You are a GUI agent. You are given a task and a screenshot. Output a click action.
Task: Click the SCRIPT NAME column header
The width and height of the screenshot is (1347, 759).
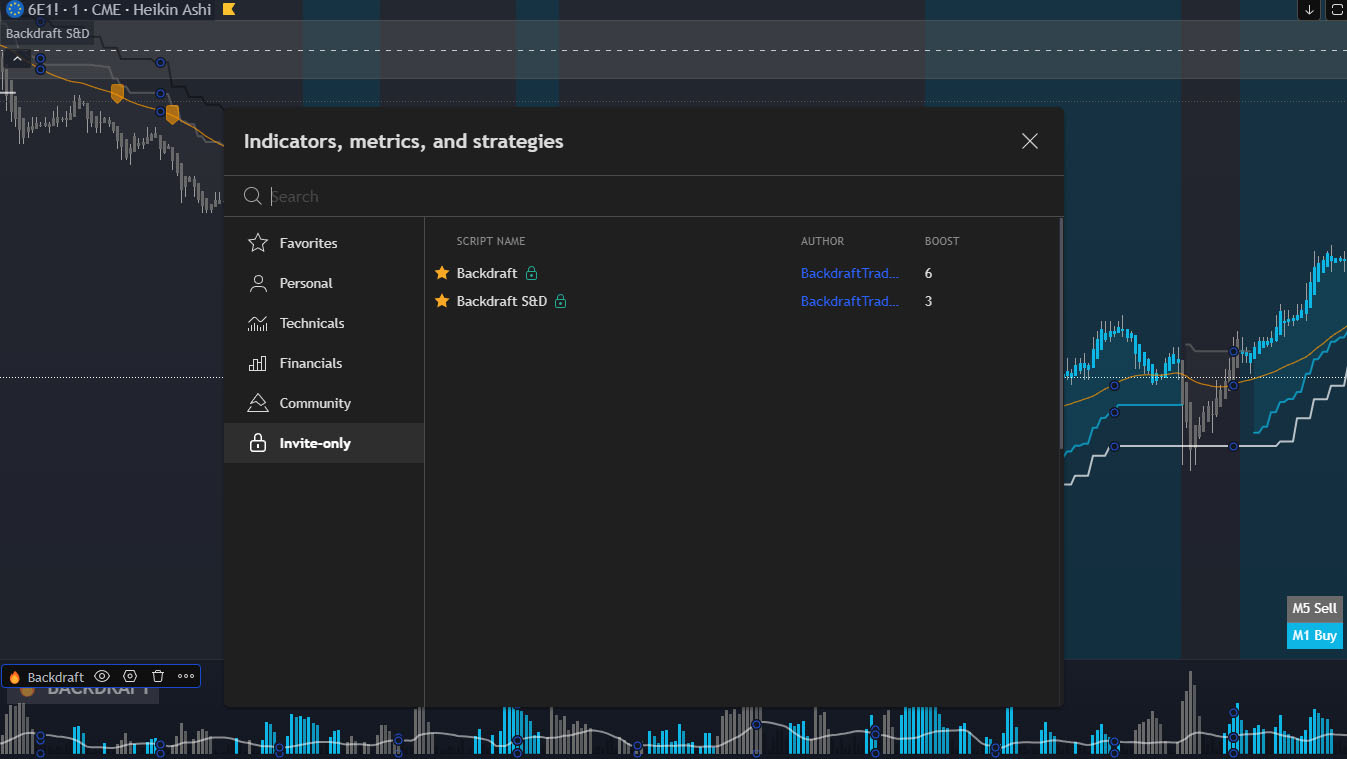[x=491, y=241]
